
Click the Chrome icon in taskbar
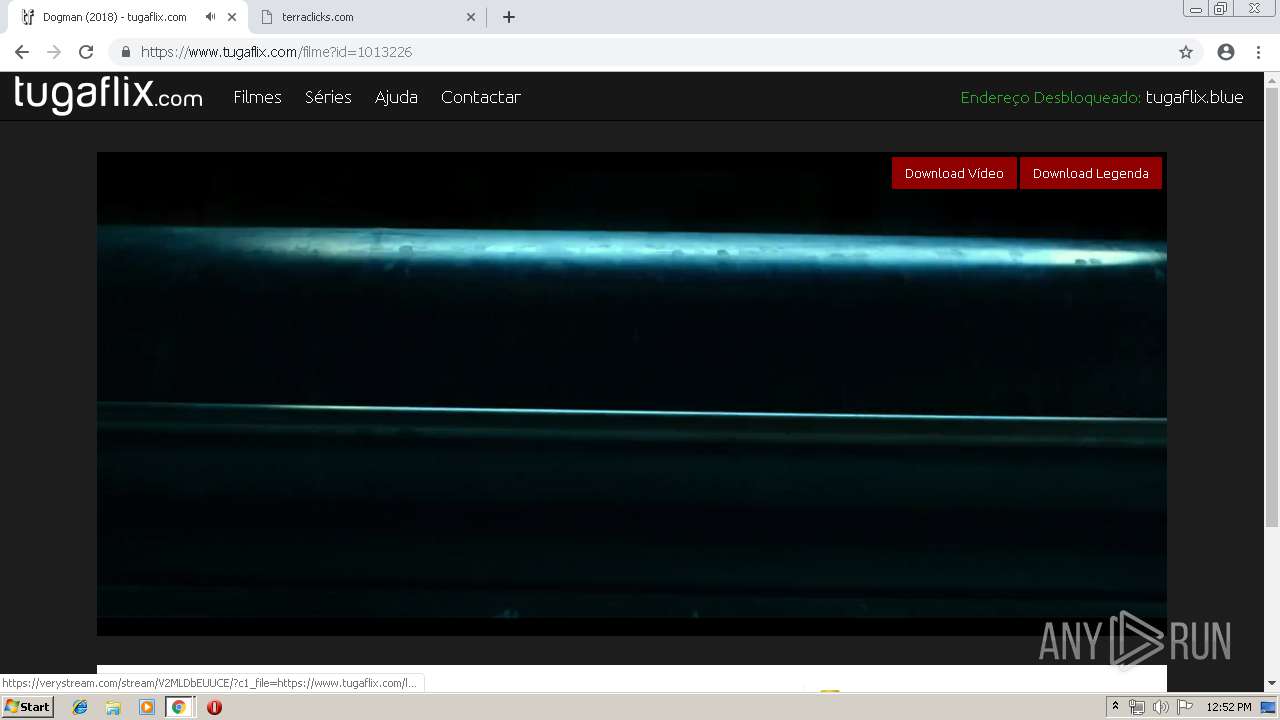179,707
